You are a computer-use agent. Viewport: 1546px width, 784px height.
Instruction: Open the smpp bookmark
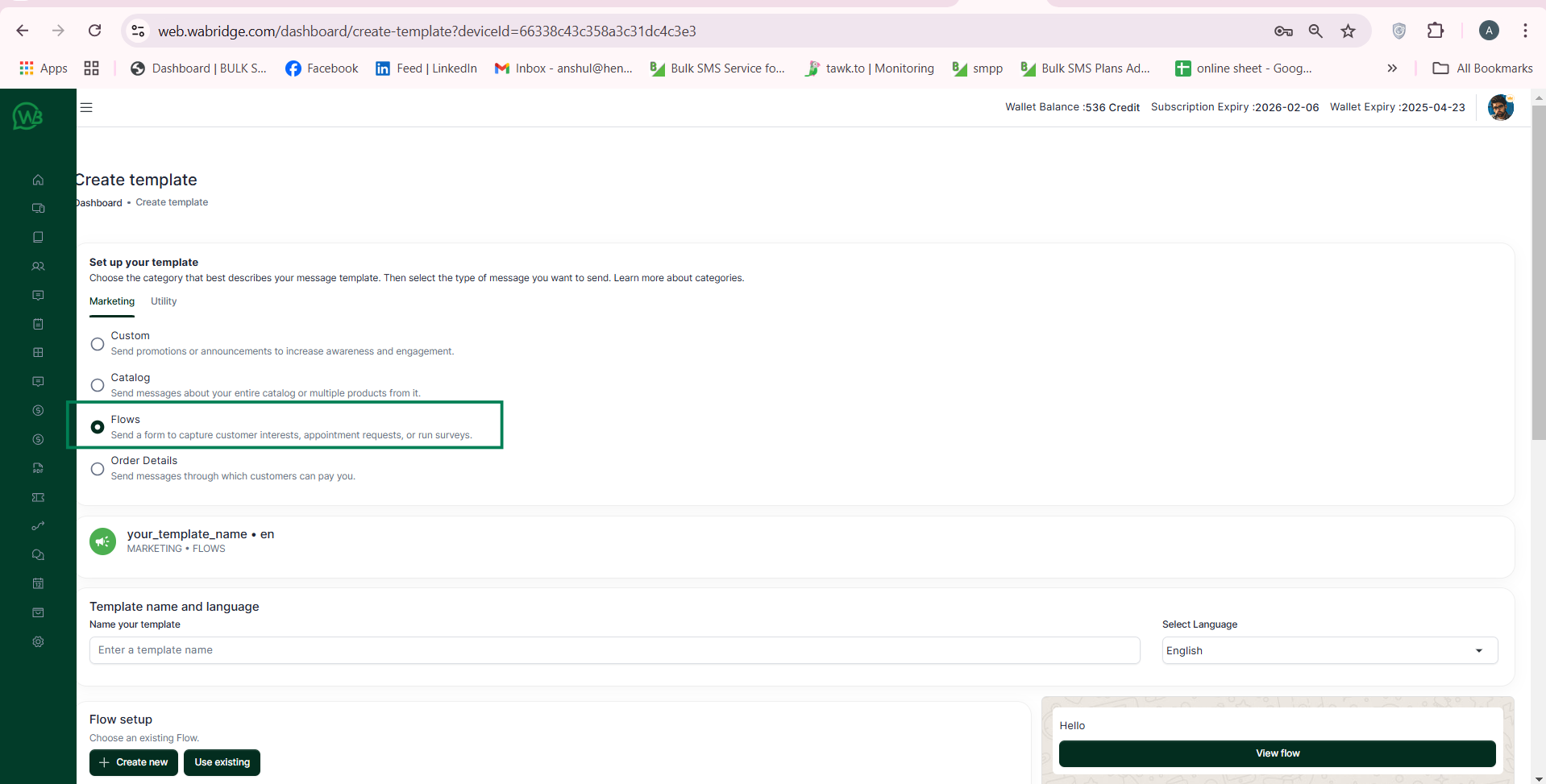pyautogui.click(x=977, y=68)
